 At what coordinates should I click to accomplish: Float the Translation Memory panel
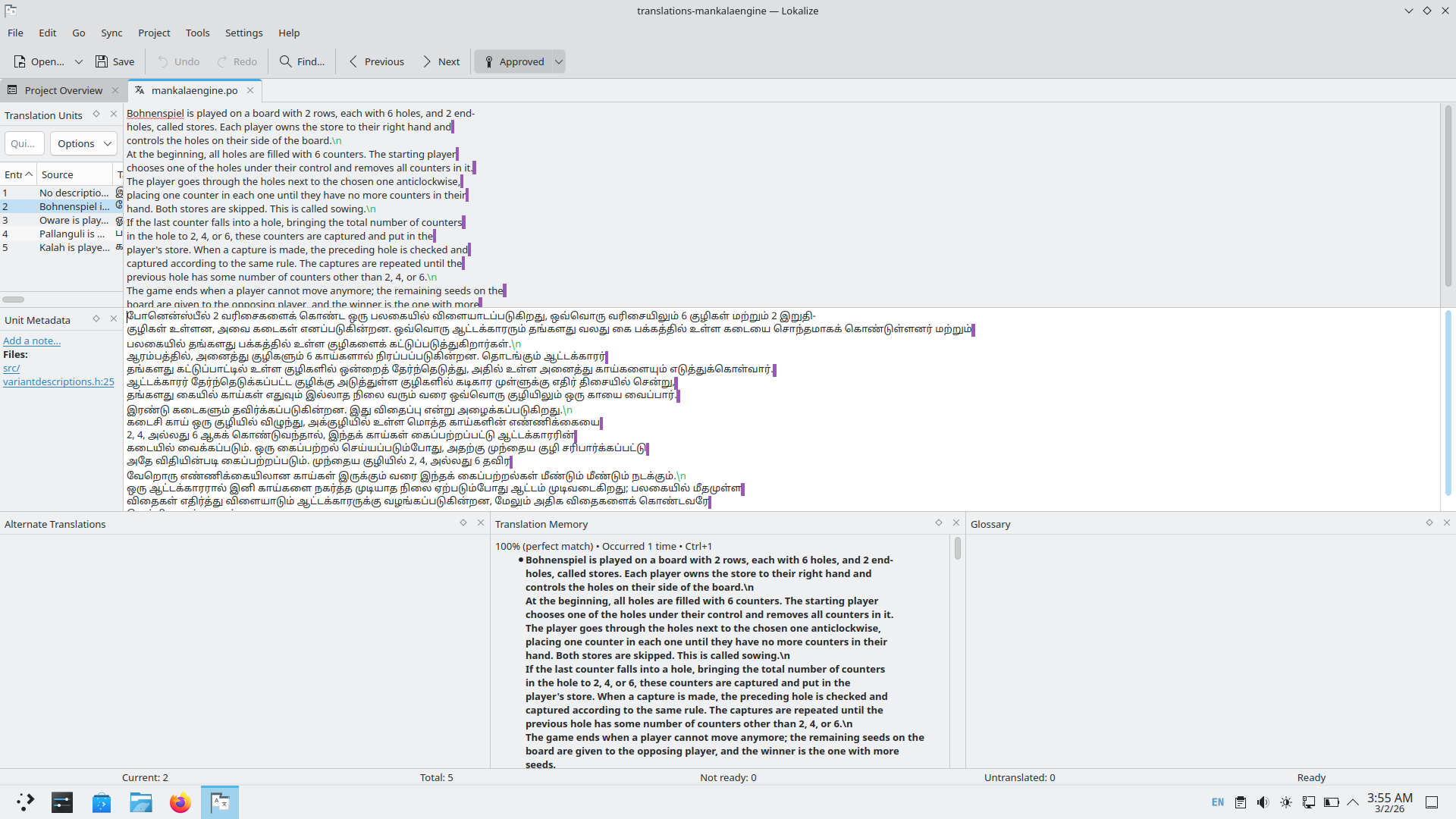[x=939, y=523]
